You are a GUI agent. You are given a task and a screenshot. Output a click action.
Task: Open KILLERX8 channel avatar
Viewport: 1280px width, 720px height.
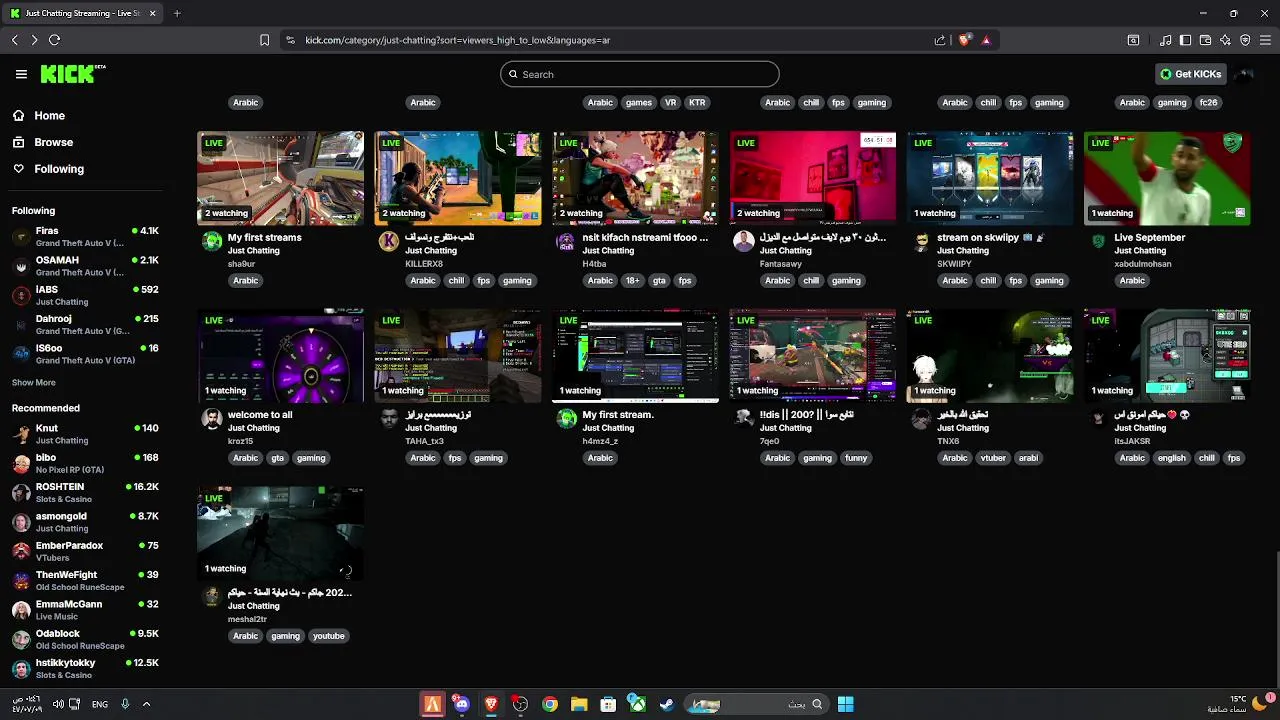389,241
